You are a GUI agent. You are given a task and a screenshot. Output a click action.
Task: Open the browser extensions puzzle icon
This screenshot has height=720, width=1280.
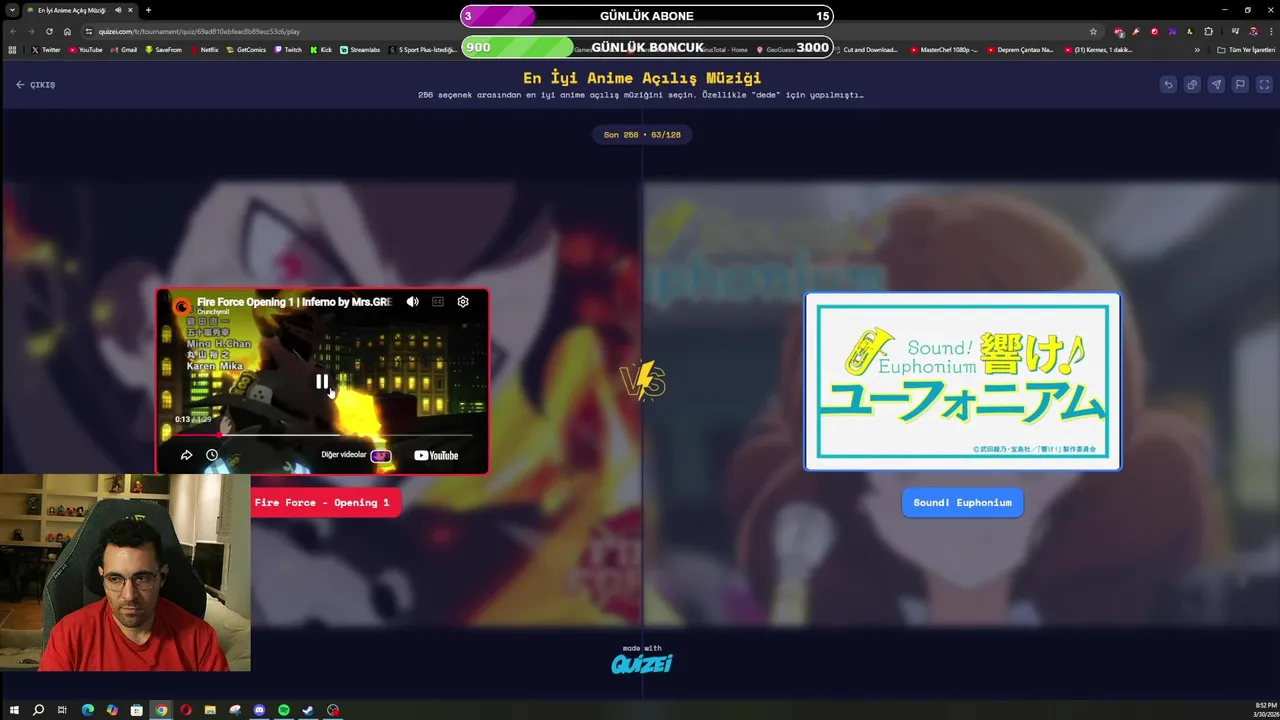click(1208, 31)
